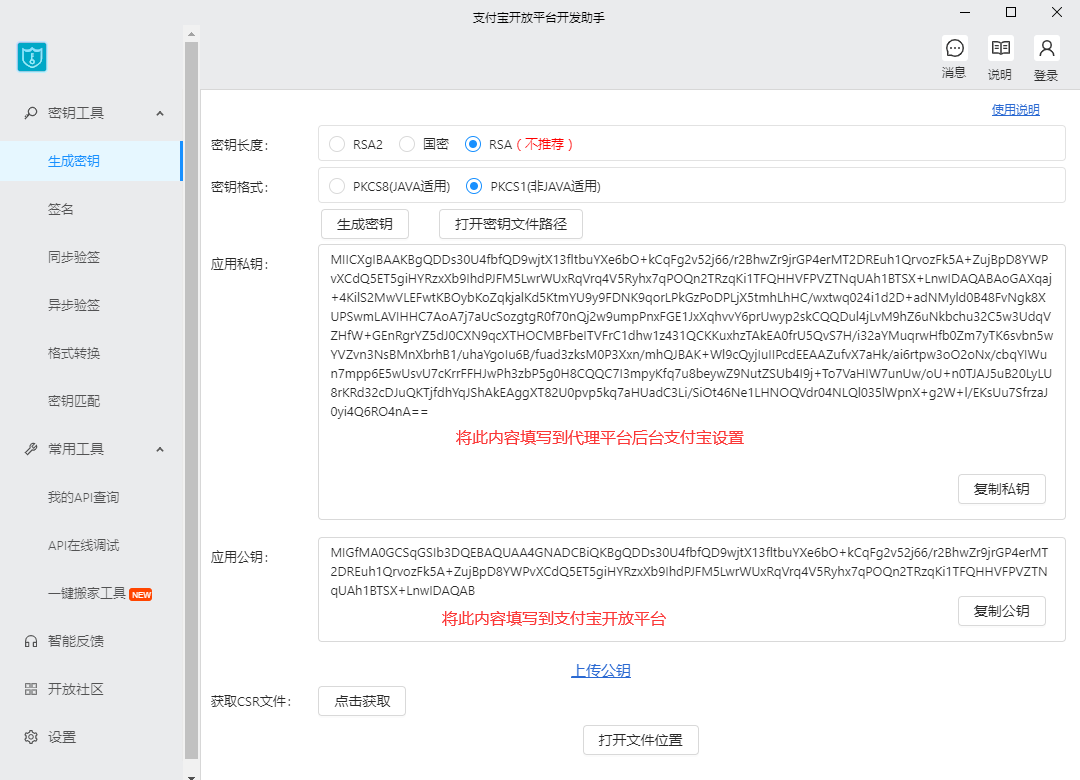Click the message (消息) chat bubble icon

click(954, 48)
